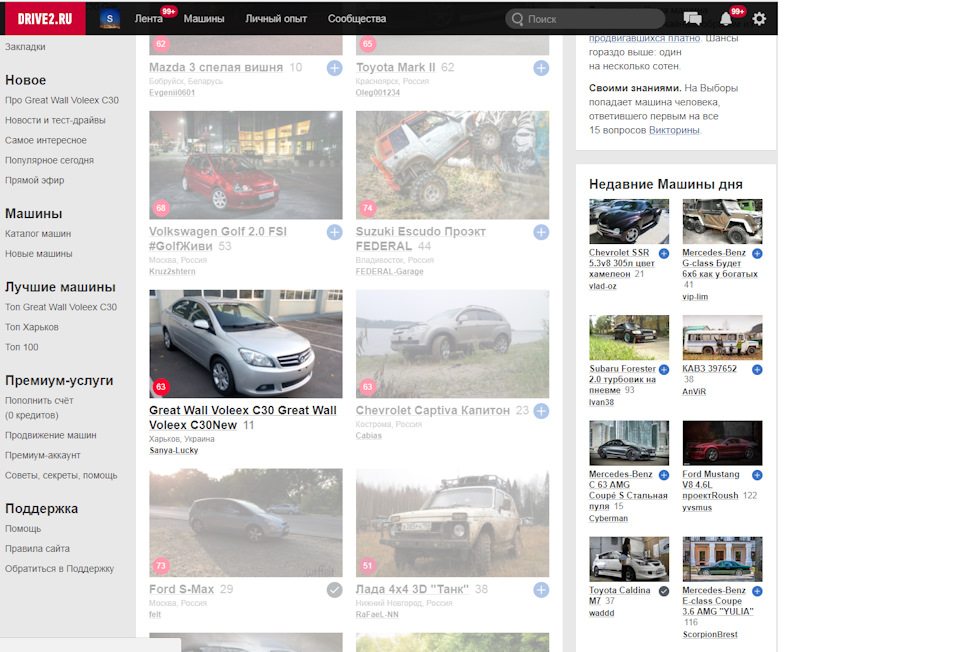
Task: Follow Suzuki Escudo FEDERAL plus icon
Action: click(x=541, y=232)
